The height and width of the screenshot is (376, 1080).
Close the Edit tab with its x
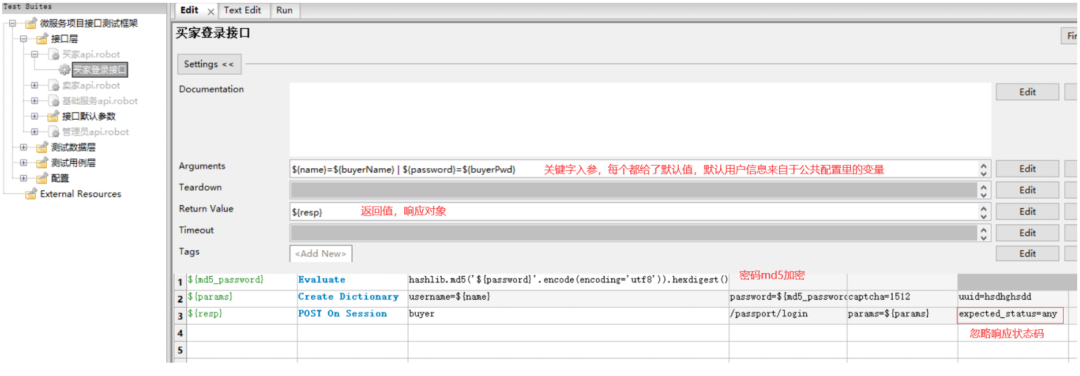coord(211,12)
